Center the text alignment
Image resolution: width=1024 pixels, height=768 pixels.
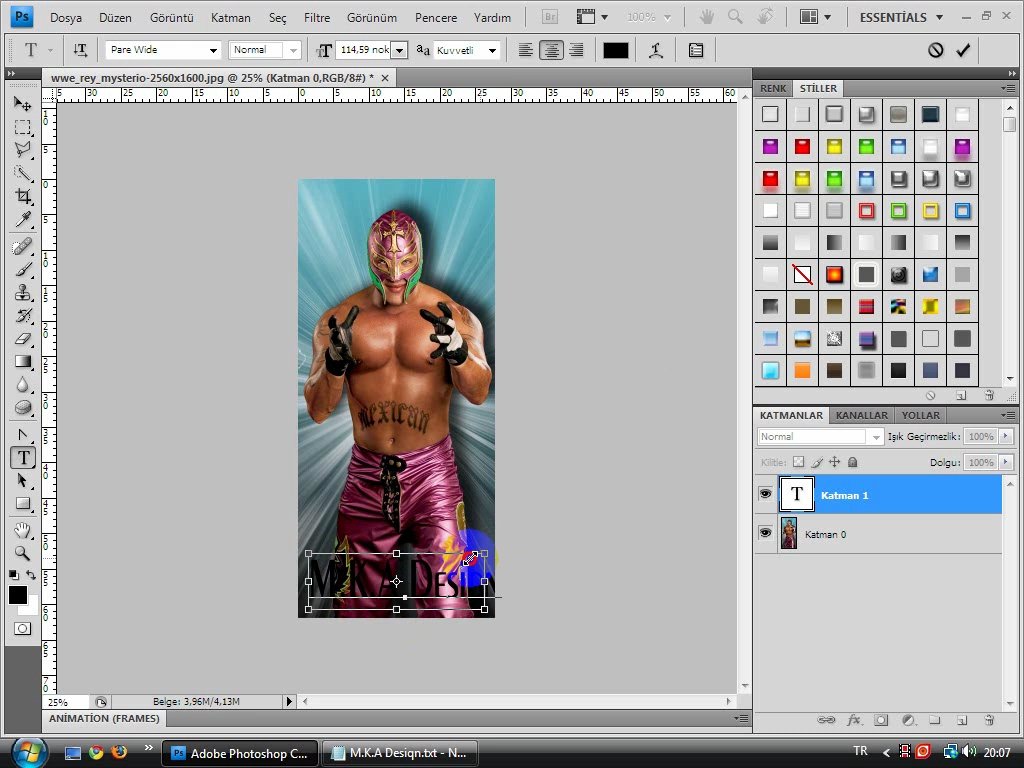click(551, 50)
